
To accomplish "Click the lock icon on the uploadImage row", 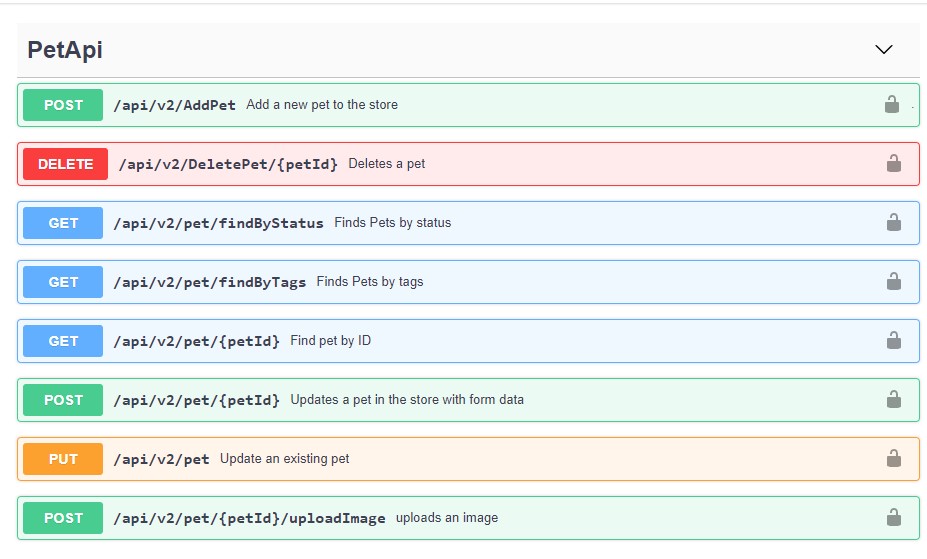I will 893,518.
